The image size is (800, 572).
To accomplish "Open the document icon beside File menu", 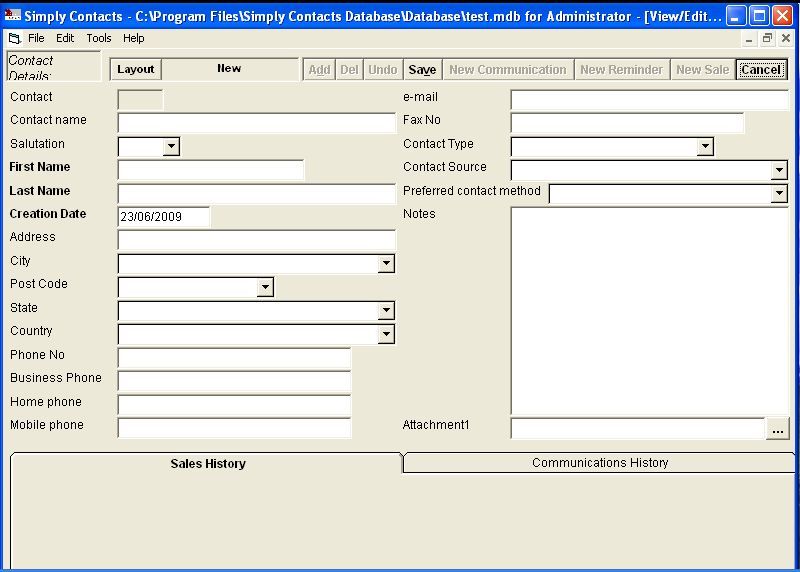I will 14,38.
